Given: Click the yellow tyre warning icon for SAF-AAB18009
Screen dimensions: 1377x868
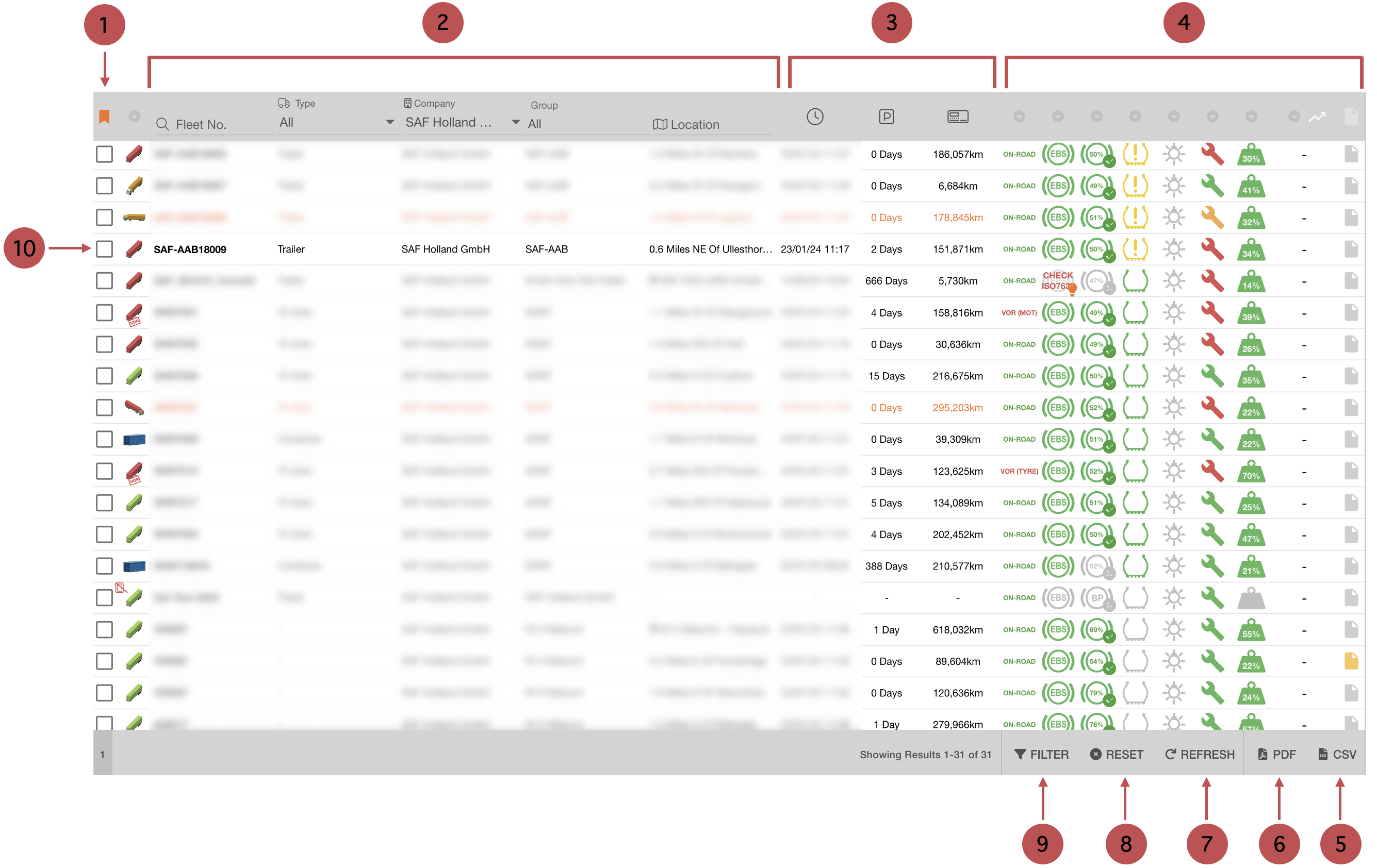Looking at the screenshot, I should [1136, 249].
